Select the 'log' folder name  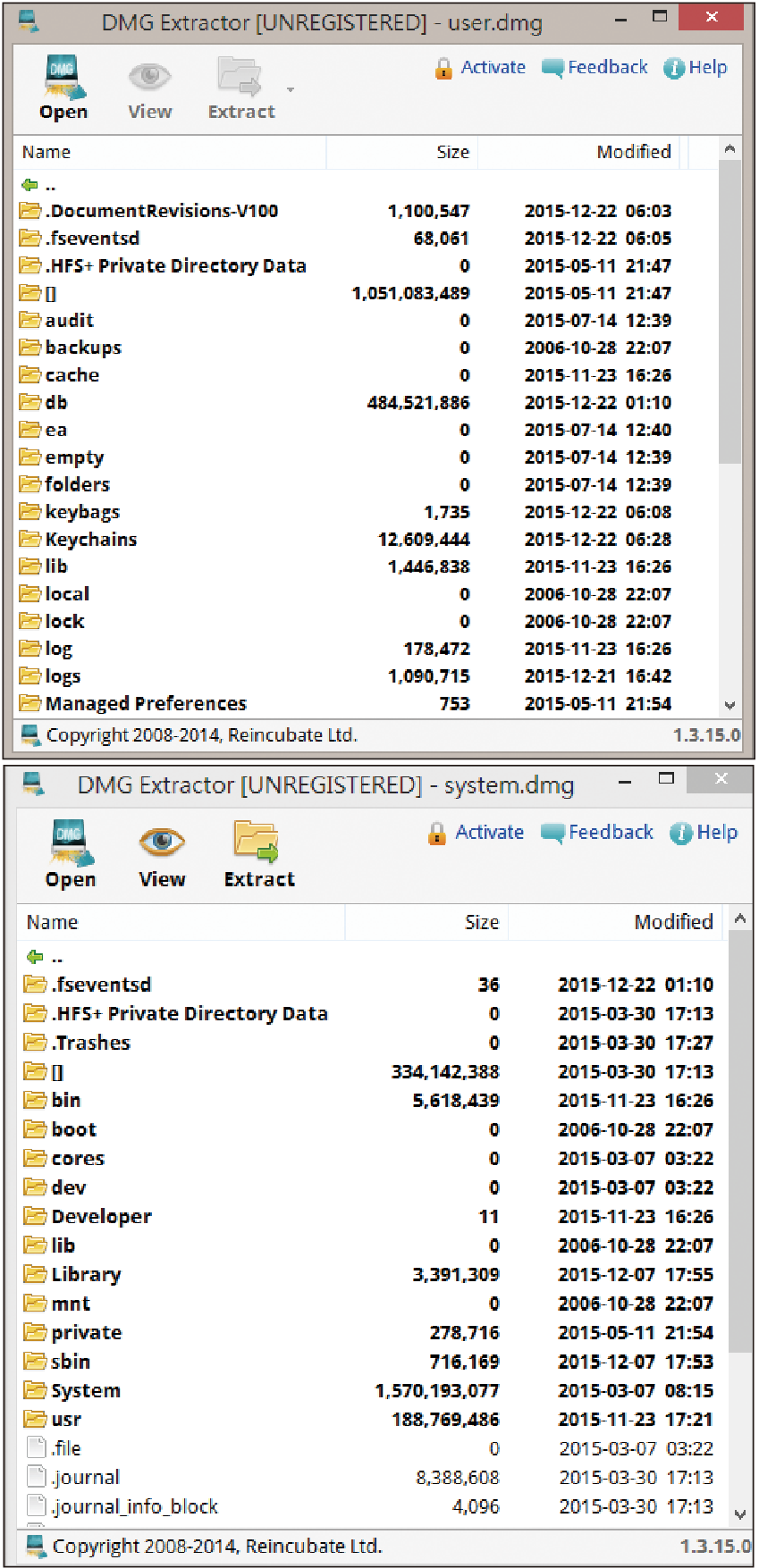(59, 650)
